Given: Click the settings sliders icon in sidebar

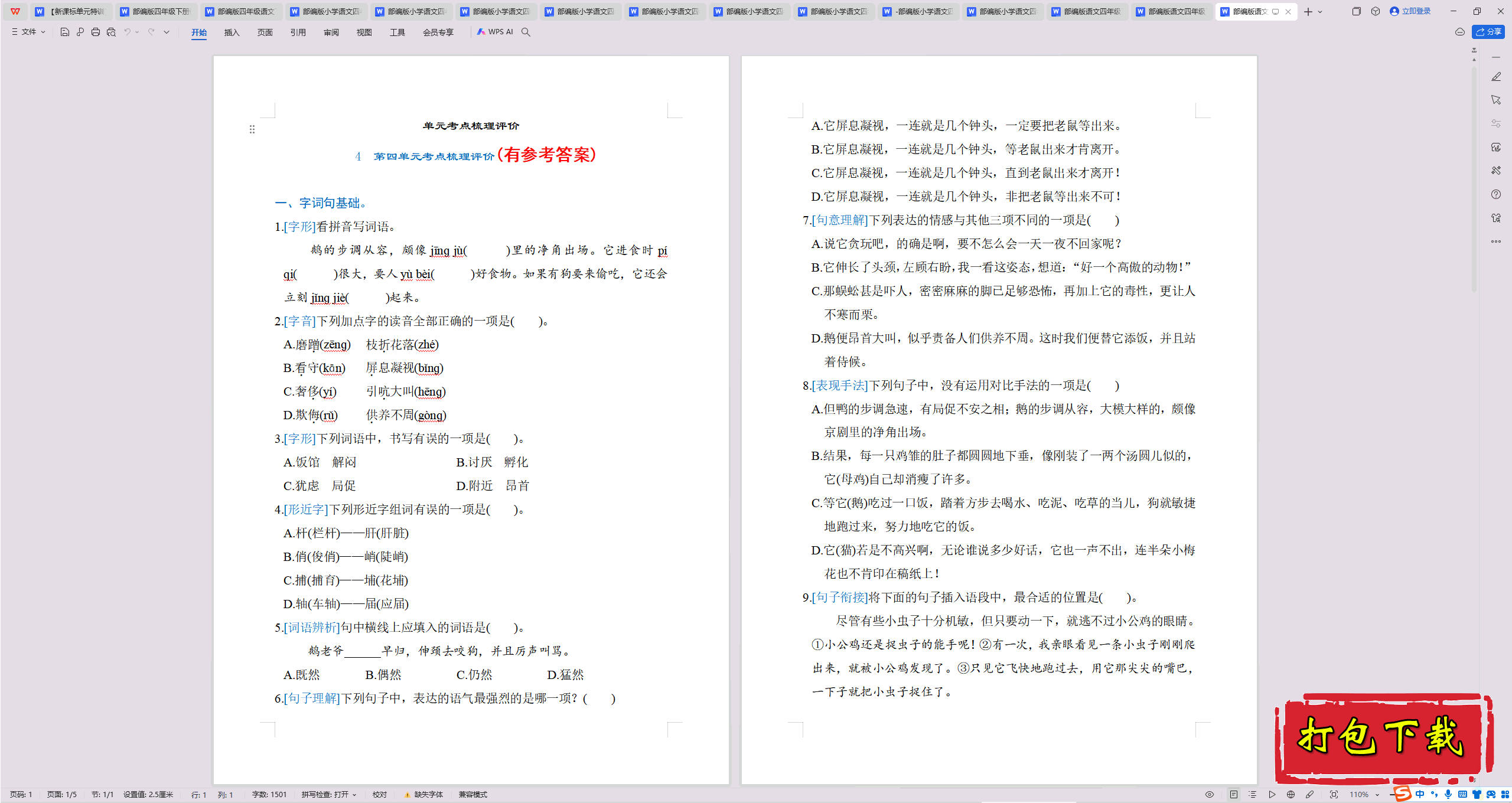Looking at the screenshot, I should pos(1496,123).
